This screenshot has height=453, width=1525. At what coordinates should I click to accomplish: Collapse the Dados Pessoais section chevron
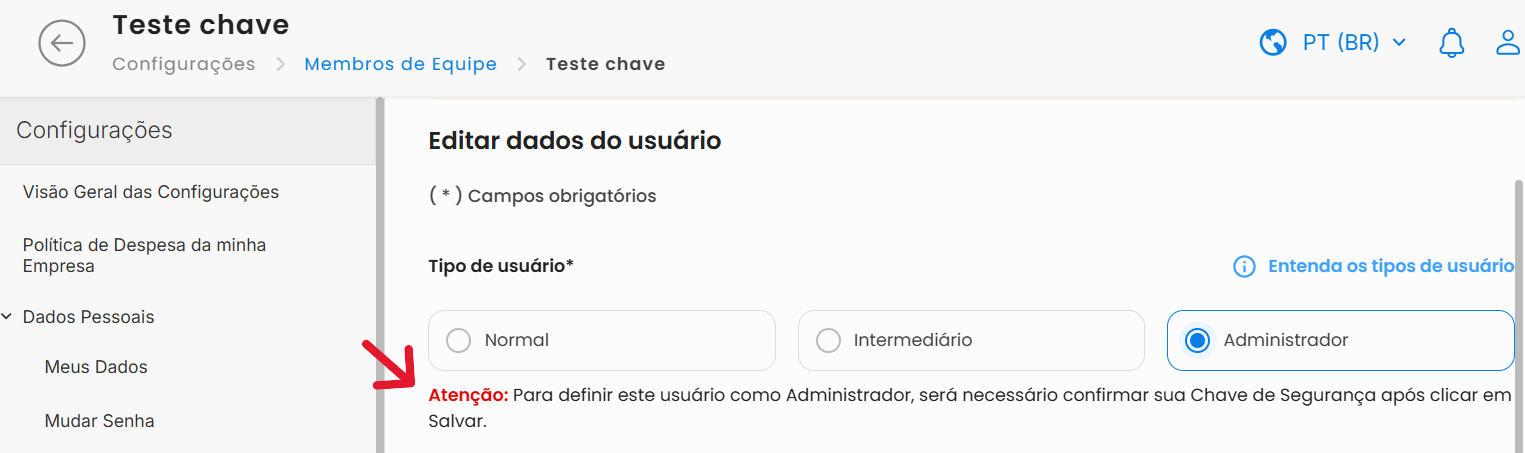tap(8, 317)
